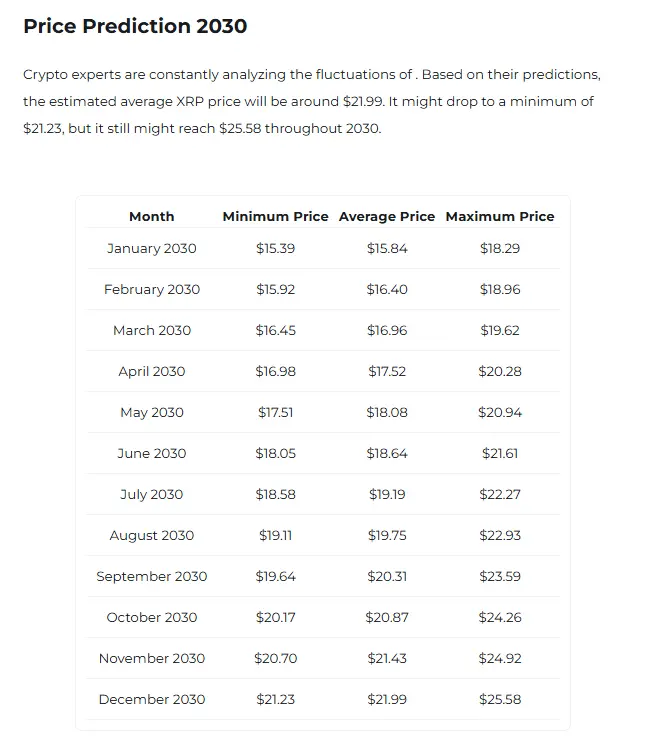Click the $21.99 value in the paragraph
666x747 pixels.
[x=363, y=101]
